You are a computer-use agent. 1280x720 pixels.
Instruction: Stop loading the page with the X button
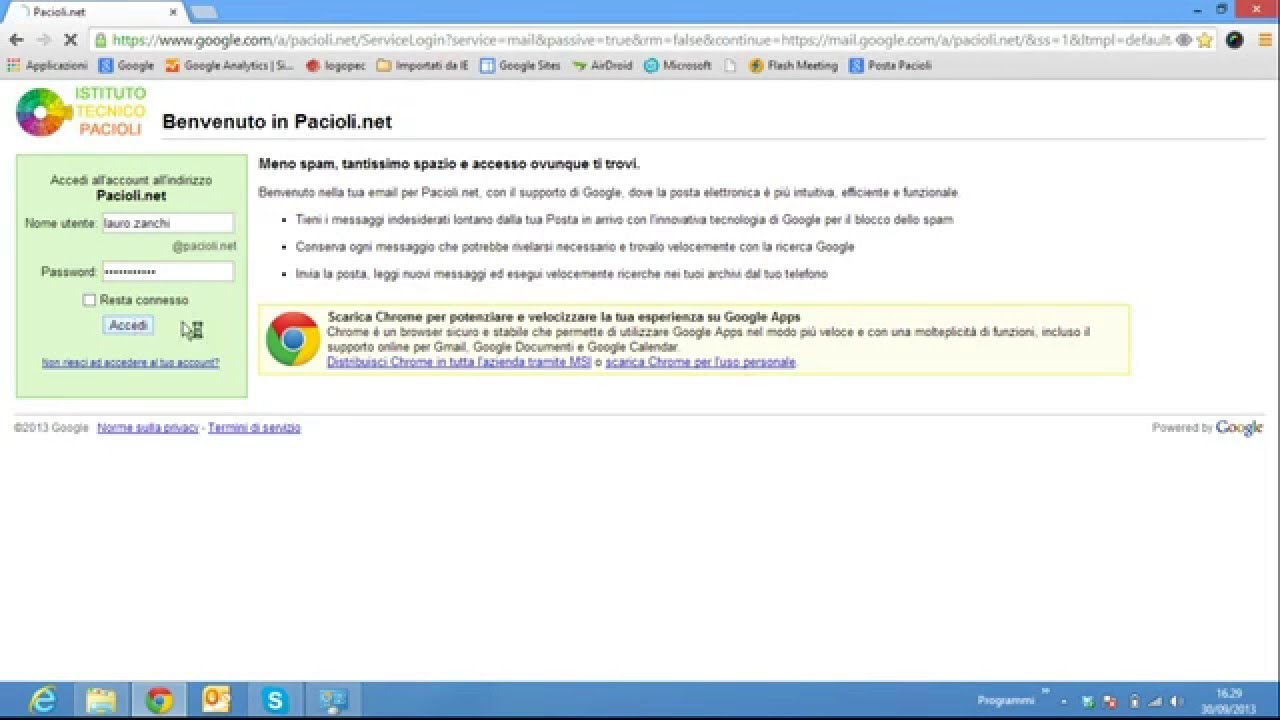coord(72,40)
